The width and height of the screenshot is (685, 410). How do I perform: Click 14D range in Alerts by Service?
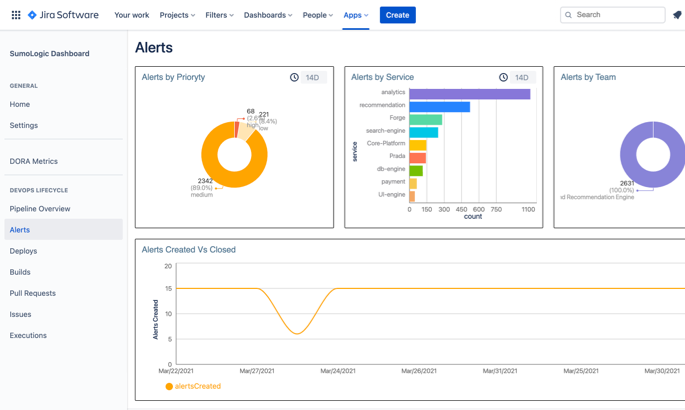(522, 77)
